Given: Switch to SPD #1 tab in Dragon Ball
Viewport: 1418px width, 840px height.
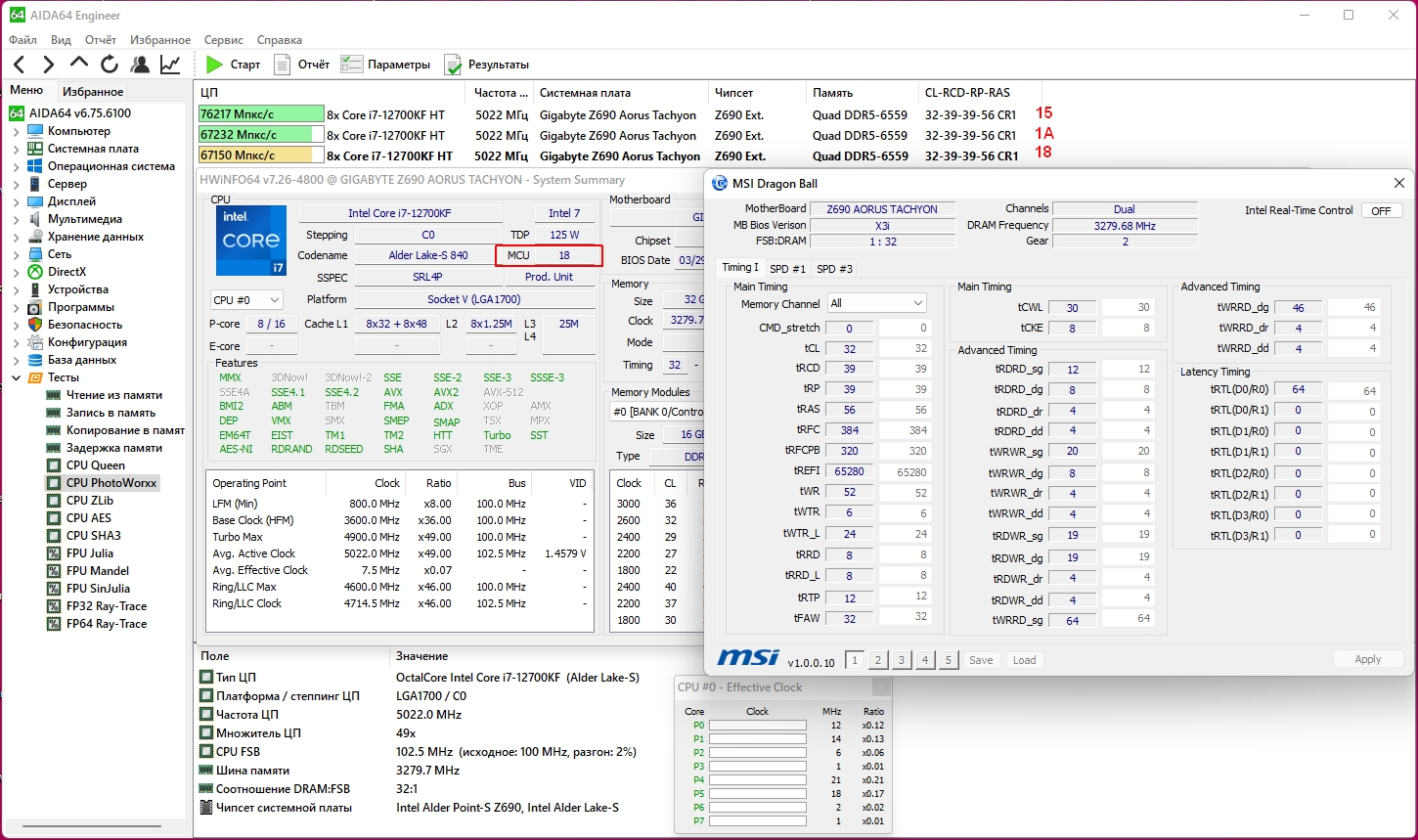Looking at the screenshot, I should click(788, 268).
